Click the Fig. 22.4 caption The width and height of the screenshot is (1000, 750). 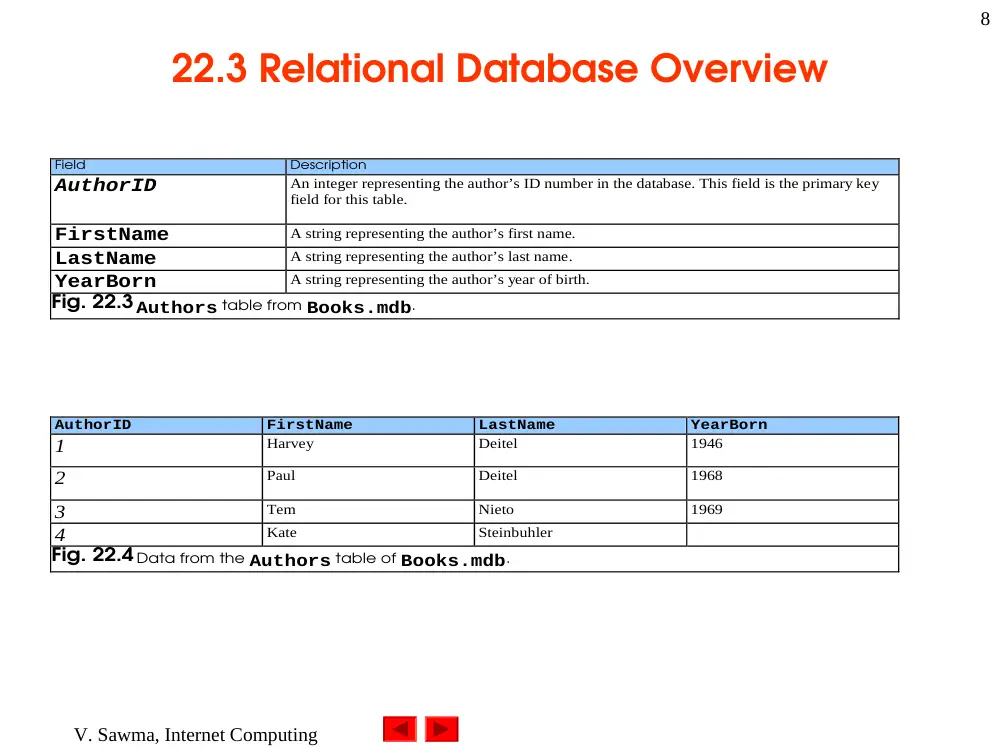281,557
